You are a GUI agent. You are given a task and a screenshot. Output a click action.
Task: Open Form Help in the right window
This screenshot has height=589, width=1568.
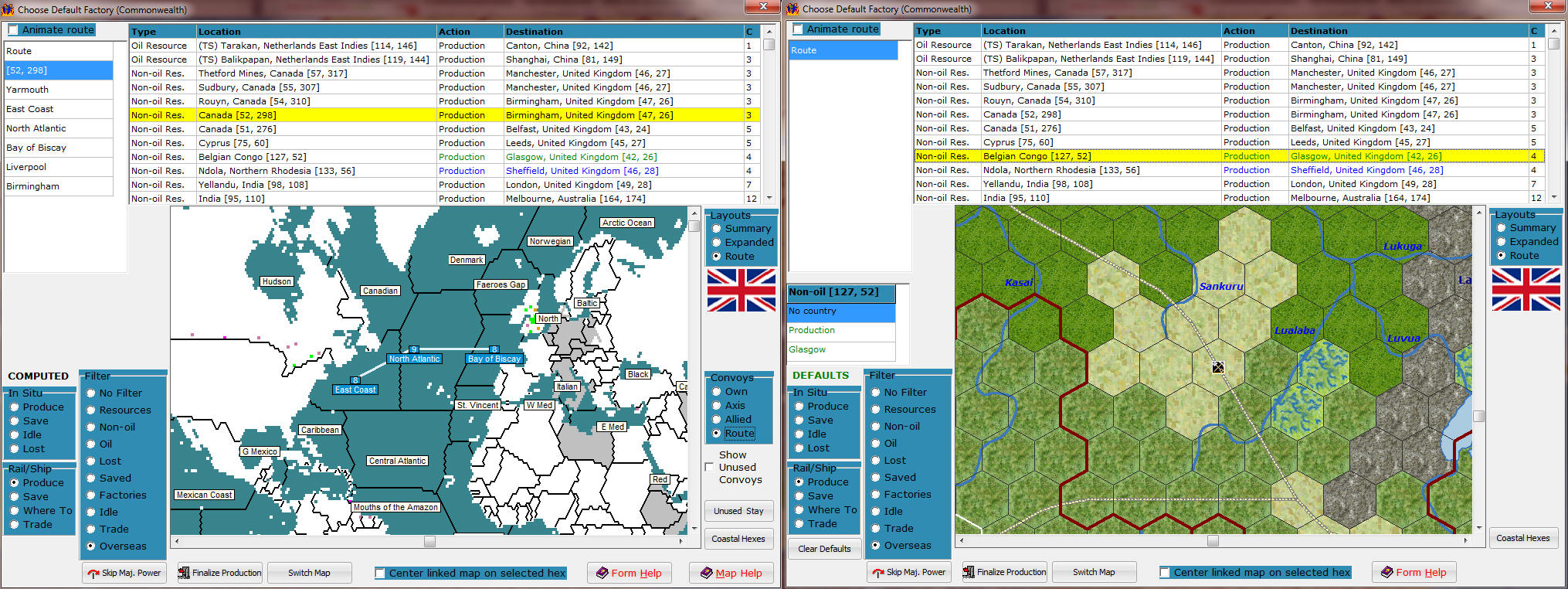tap(1414, 572)
